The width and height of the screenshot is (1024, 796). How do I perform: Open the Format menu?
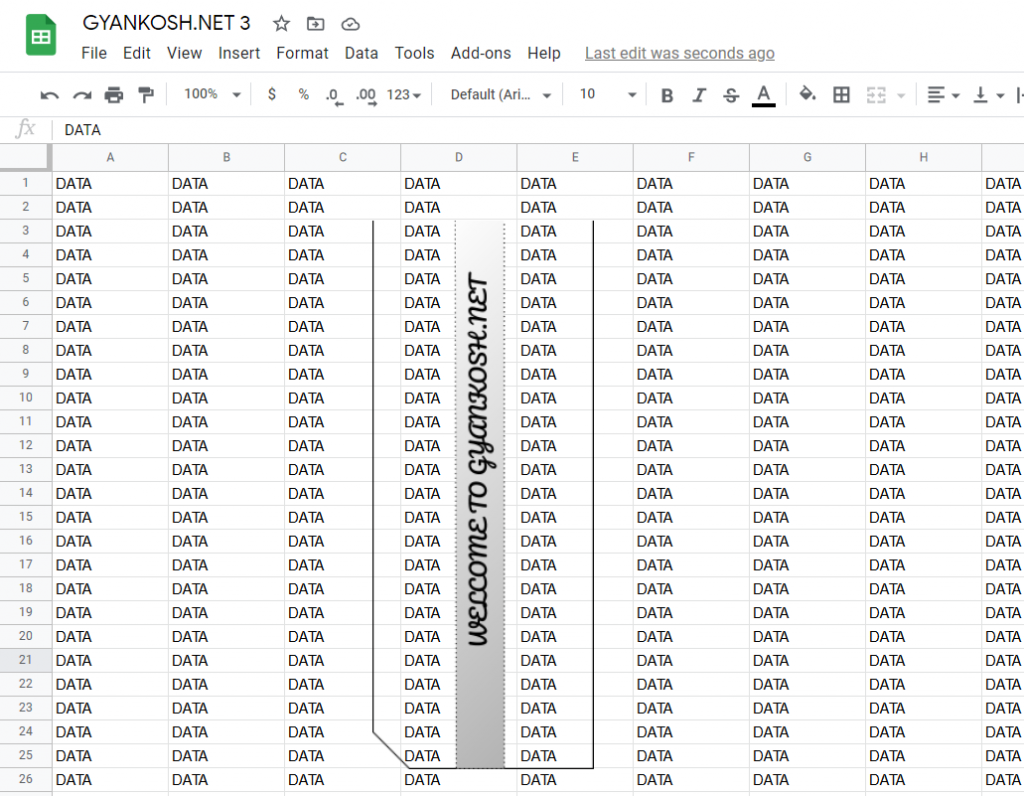(302, 53)
